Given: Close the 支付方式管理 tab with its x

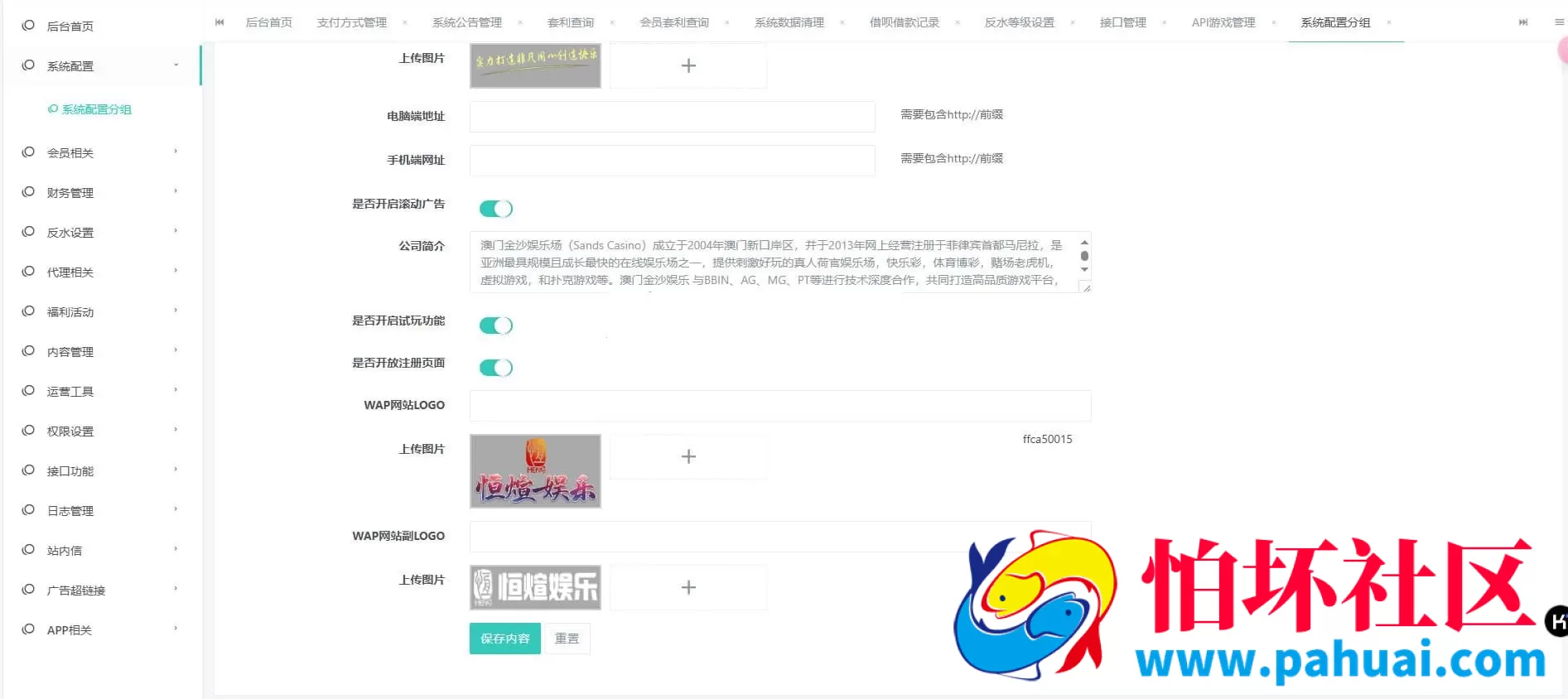Looking at the screenshot, I should (405, 22).
